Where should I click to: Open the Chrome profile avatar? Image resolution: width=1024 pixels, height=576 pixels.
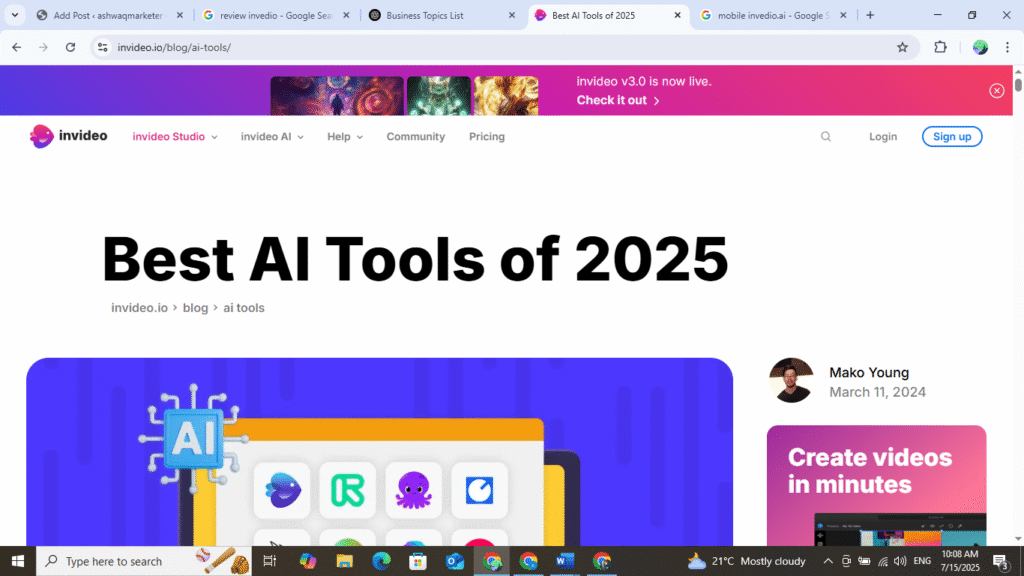[x=980, y=47]
